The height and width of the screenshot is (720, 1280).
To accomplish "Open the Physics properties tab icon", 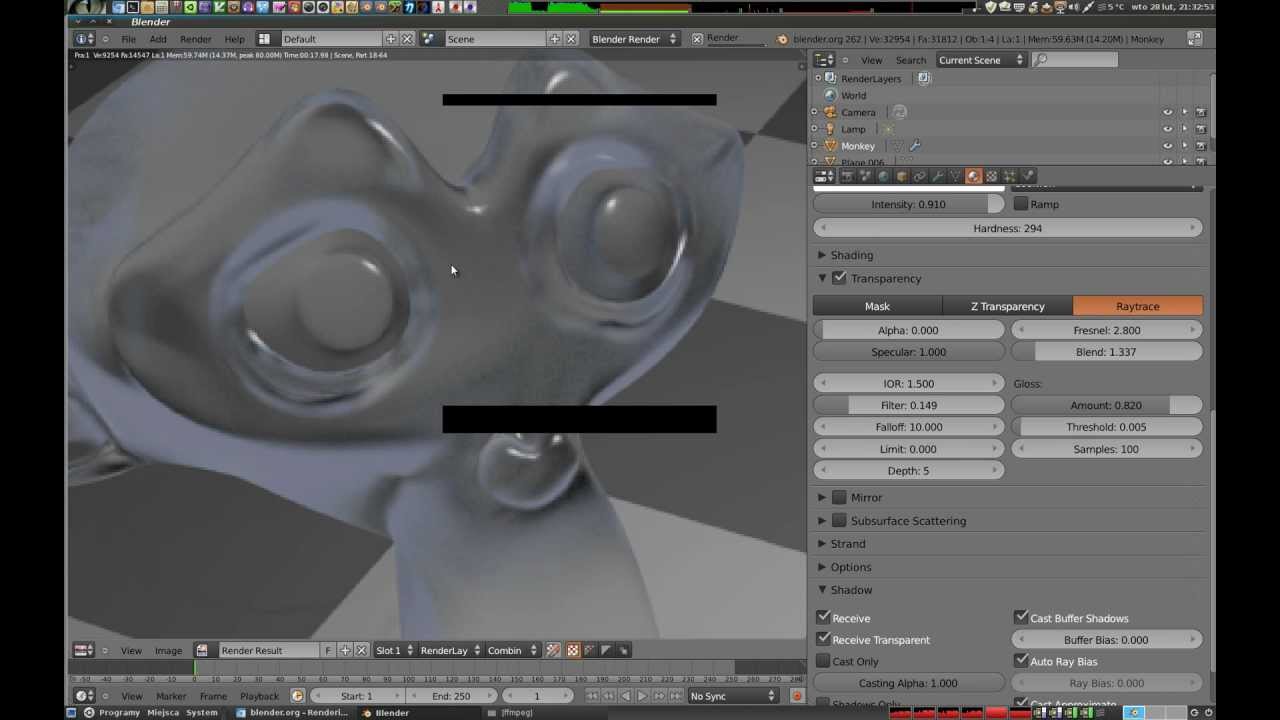I will (x=1028, y=176).
